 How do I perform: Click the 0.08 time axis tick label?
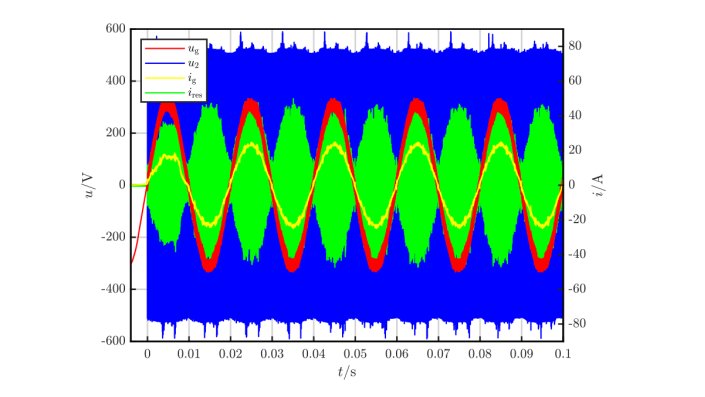tap(480, 354)
